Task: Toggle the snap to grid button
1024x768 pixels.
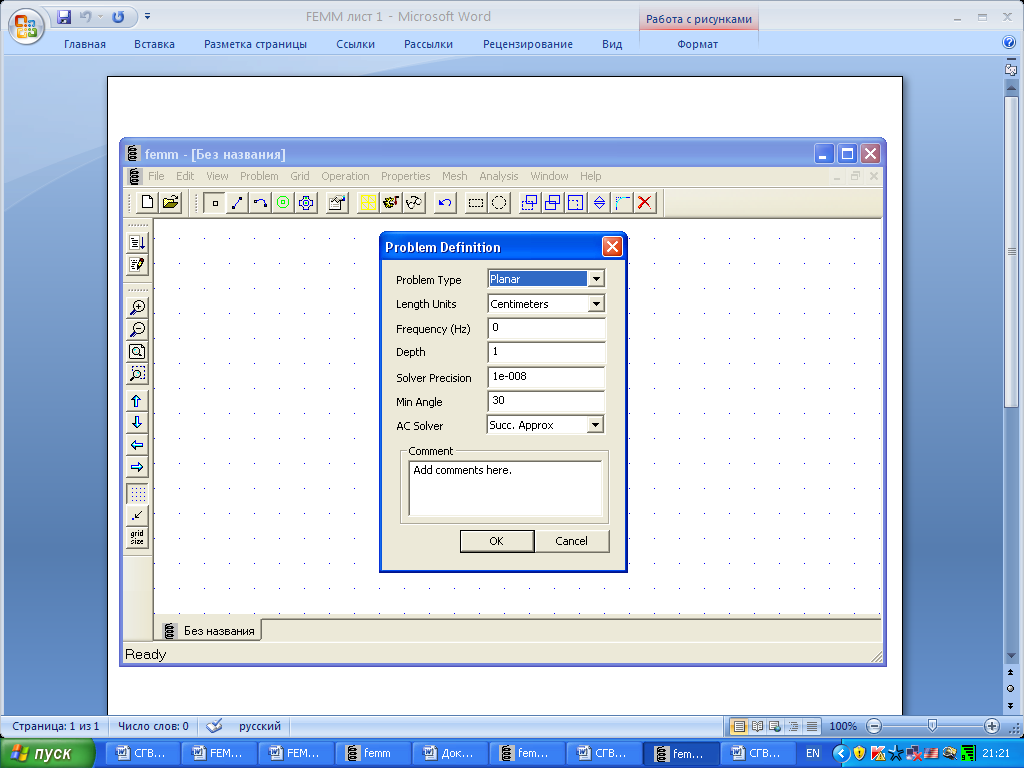Action: pyautogui.click(x=137, y=516)
